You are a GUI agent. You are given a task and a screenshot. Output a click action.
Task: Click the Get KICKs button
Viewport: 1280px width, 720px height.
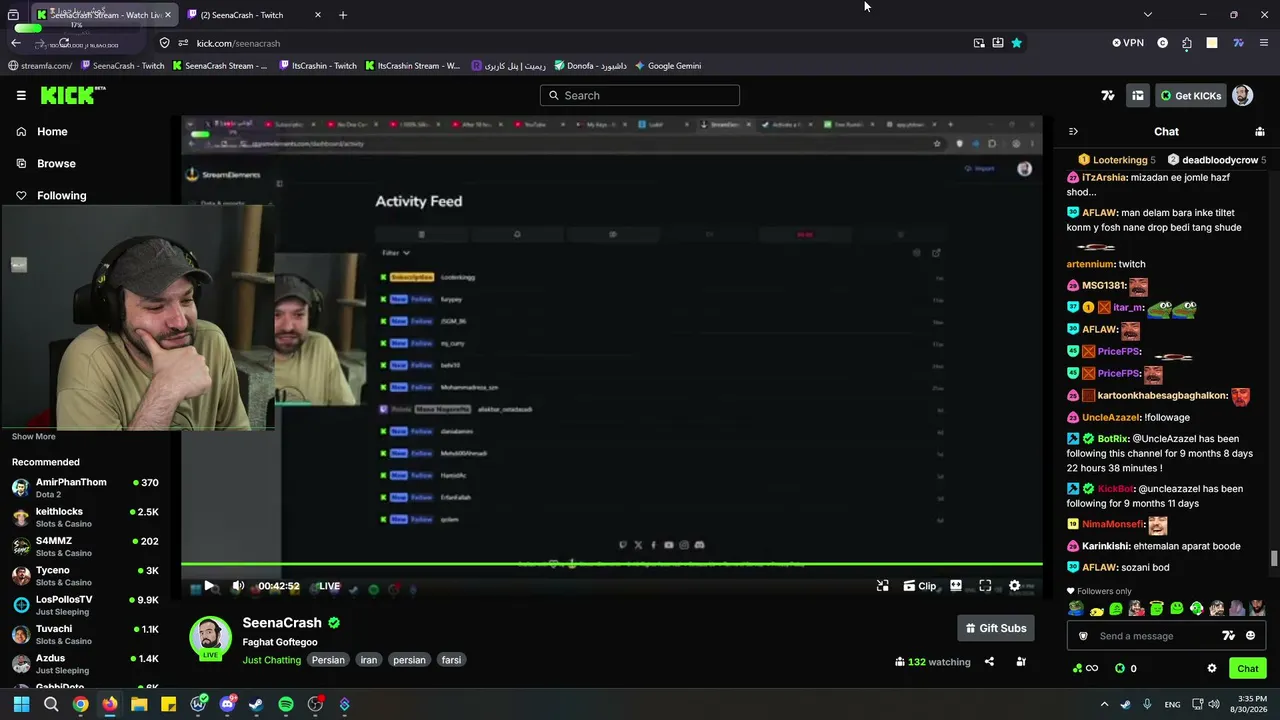tap(1191, 96)
